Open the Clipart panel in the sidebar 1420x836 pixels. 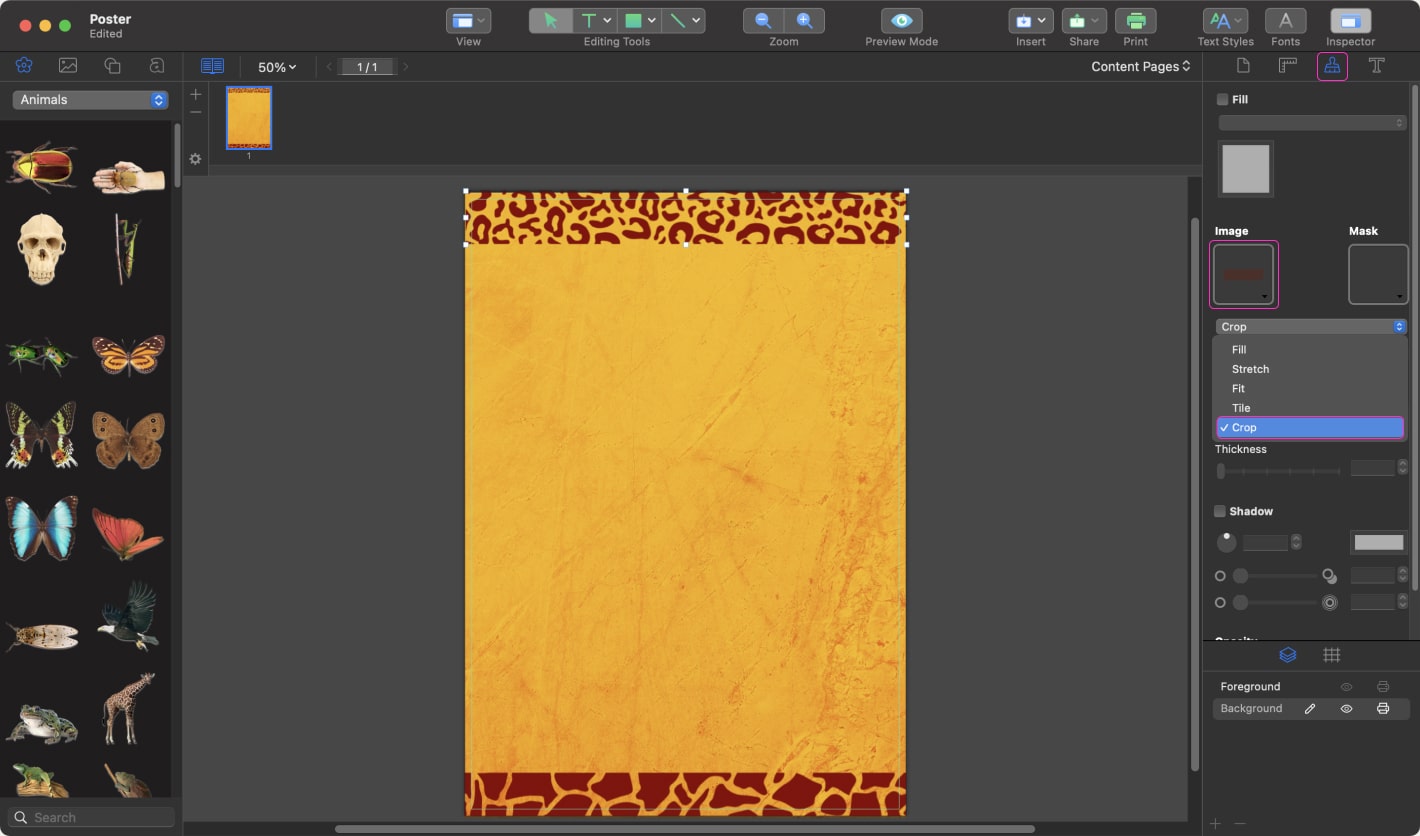tap(24, 65)
